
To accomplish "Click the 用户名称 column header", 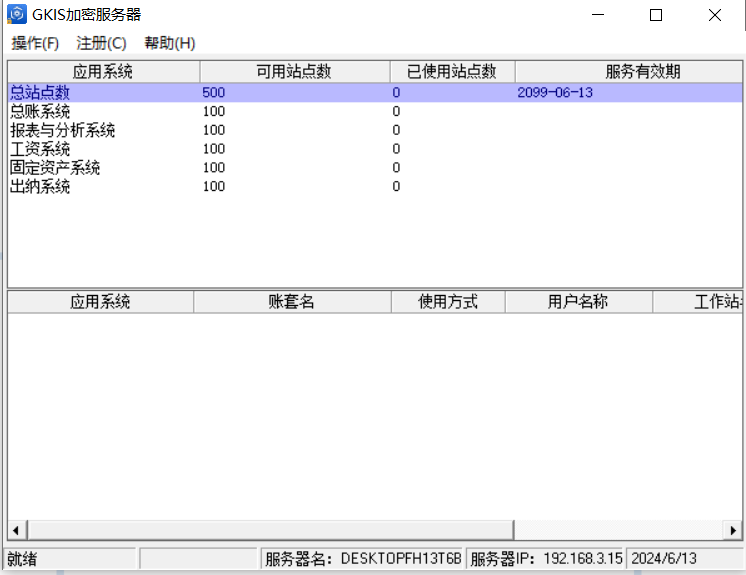I will tap(578, 302).
